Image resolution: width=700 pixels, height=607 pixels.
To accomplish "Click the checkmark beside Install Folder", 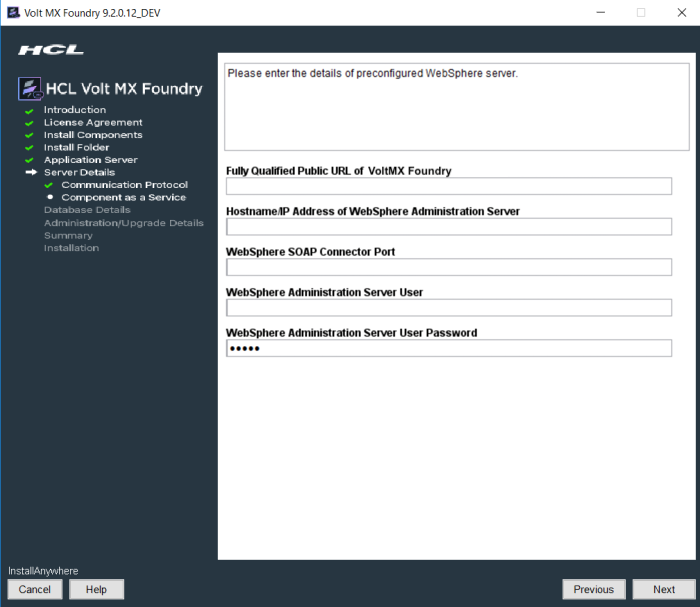I will pyautogui.click(x=29, y=148).
